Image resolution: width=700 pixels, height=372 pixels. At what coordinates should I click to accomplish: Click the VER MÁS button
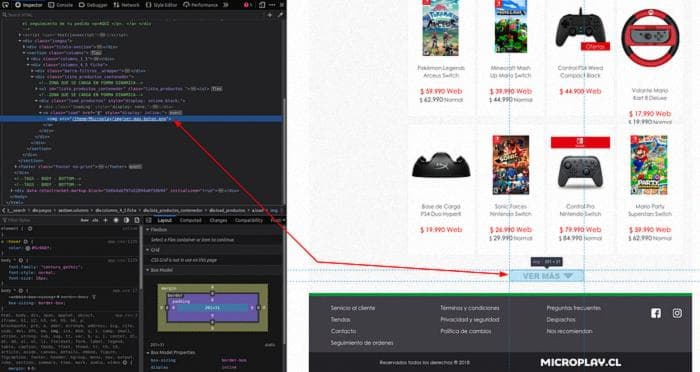pyautogui.click(x=546, y=276)
